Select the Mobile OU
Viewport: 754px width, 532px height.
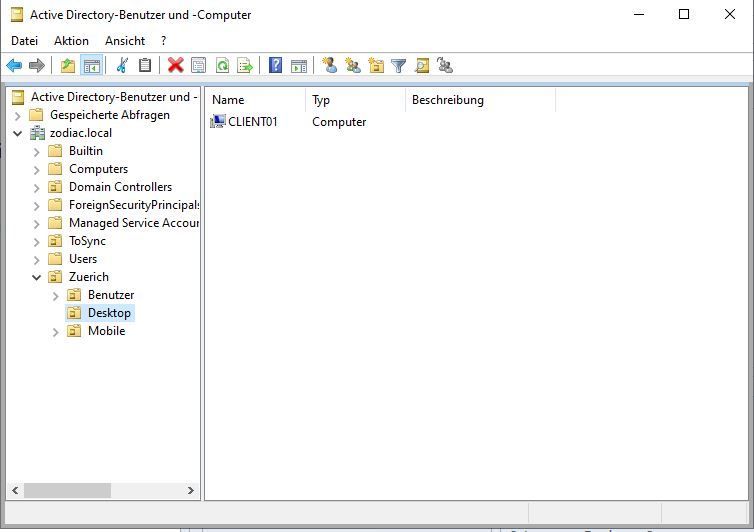tap(106, 331)
